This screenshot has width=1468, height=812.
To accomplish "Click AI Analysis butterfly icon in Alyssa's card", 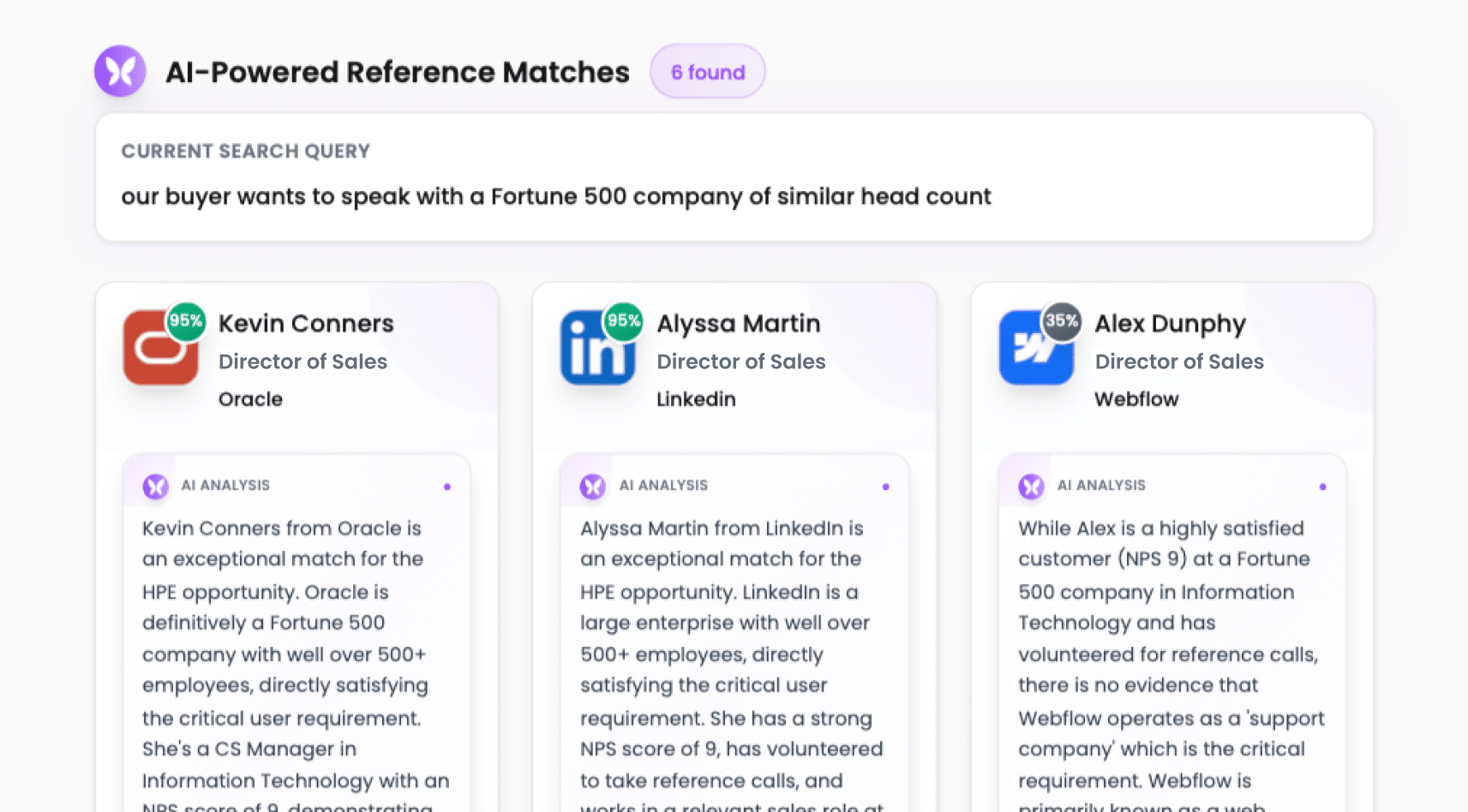I will (x=593, y=487).
